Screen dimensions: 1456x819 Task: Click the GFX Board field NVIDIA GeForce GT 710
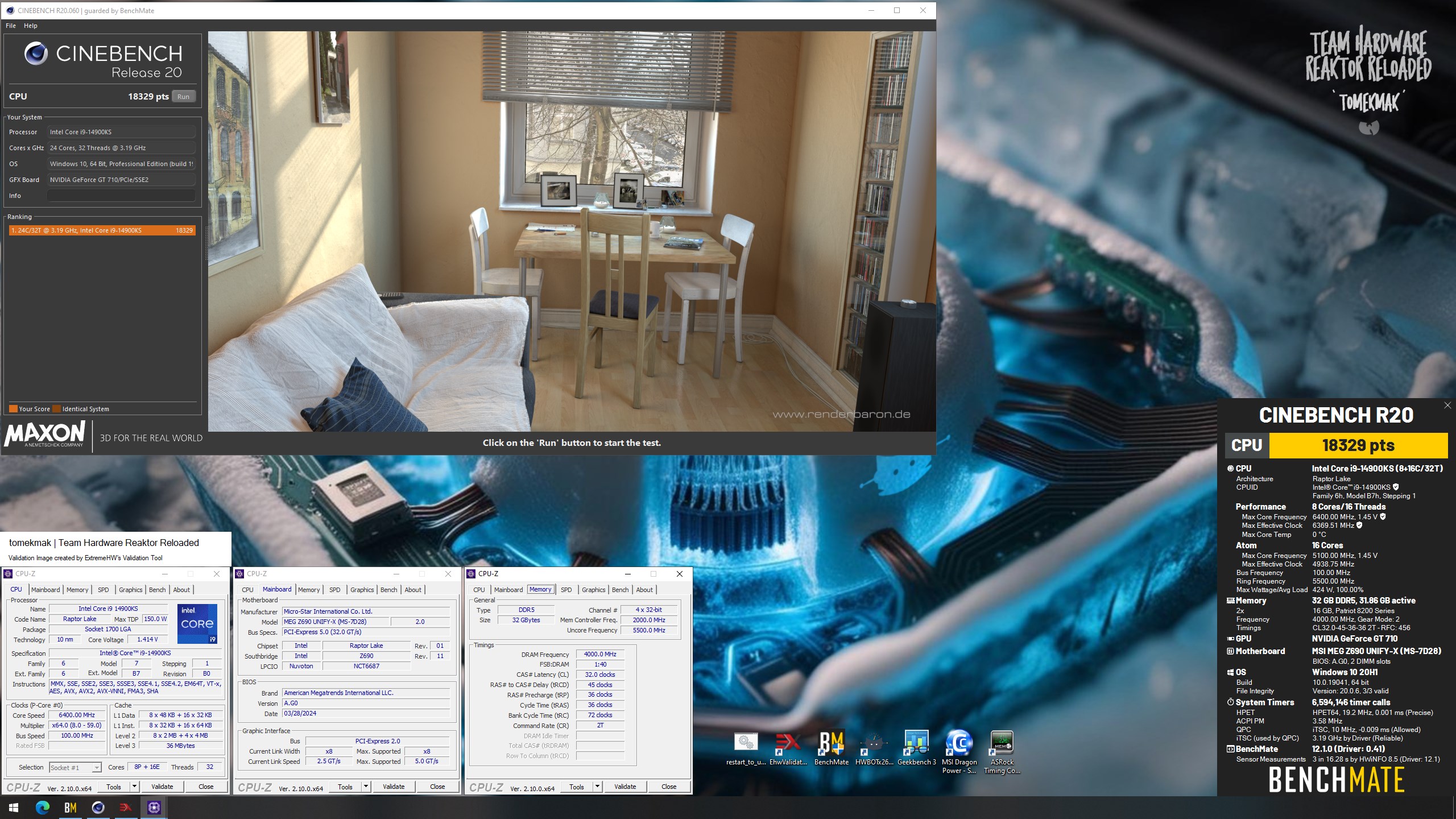click(121, 180)
